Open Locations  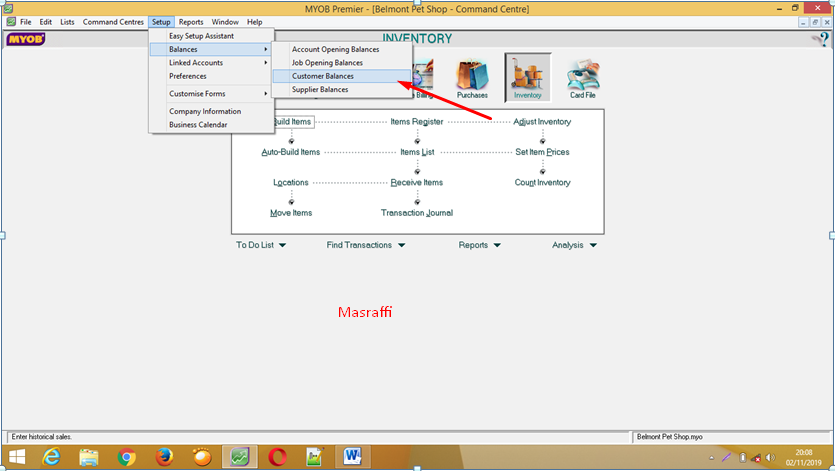(291, 182)
